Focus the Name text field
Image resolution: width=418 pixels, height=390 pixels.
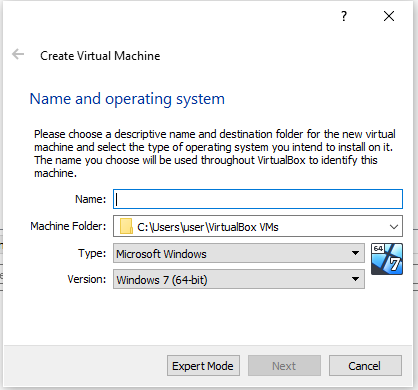(258, 199)
